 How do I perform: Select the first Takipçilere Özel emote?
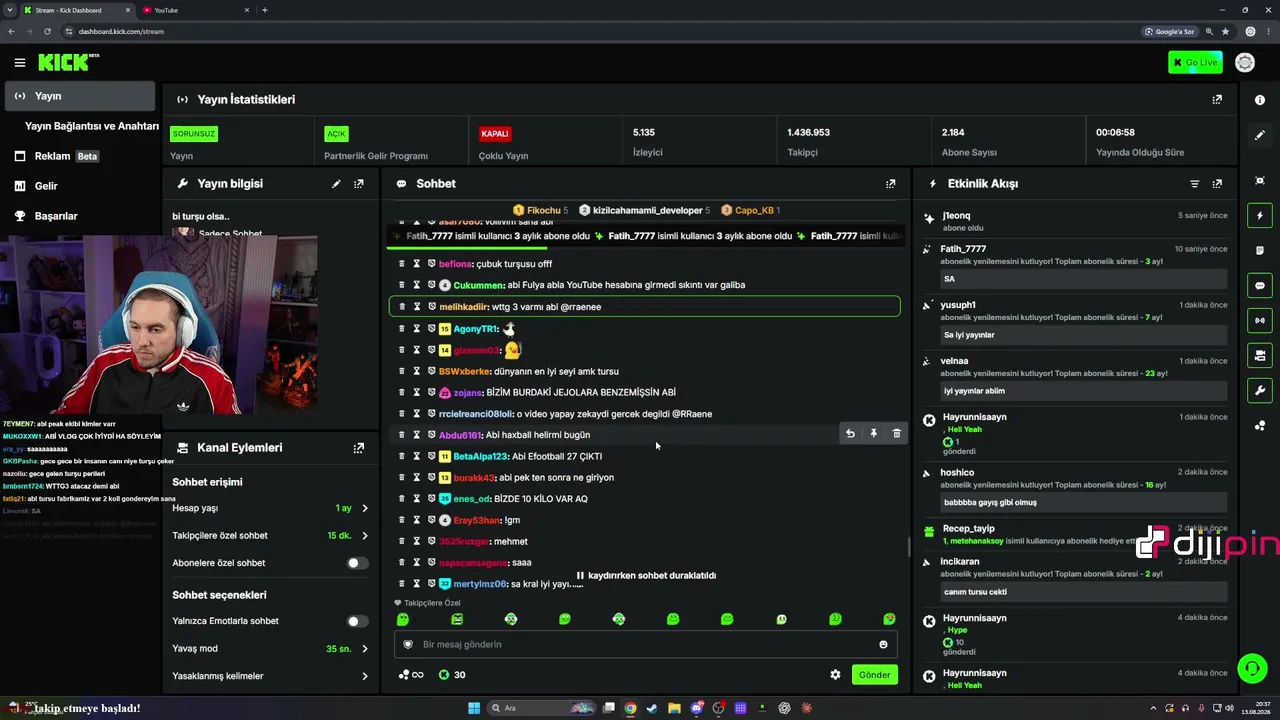pos(403,620)
